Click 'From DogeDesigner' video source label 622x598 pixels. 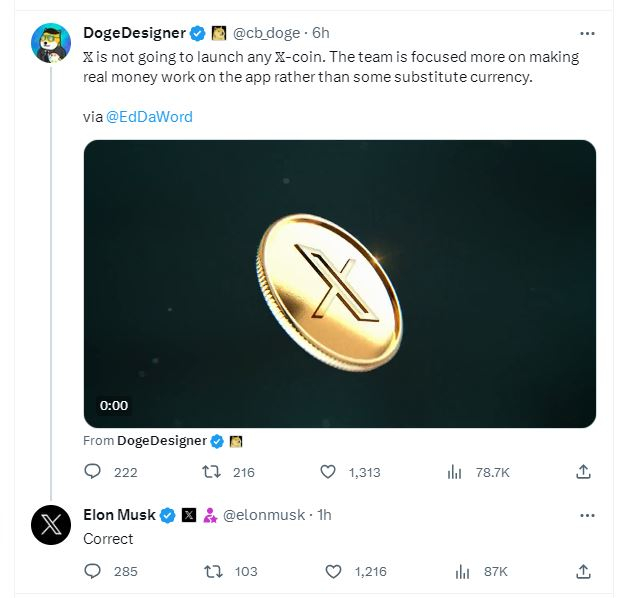(x=161, y=440)
